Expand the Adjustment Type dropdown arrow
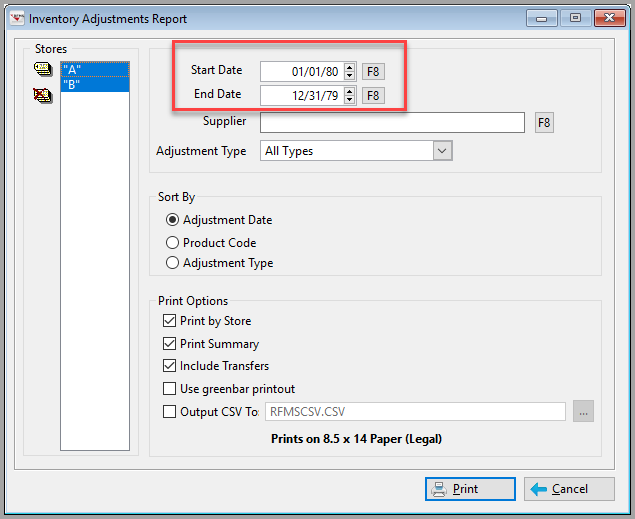Viewport: 635px width, 519px height. click(x=442, y=151)
